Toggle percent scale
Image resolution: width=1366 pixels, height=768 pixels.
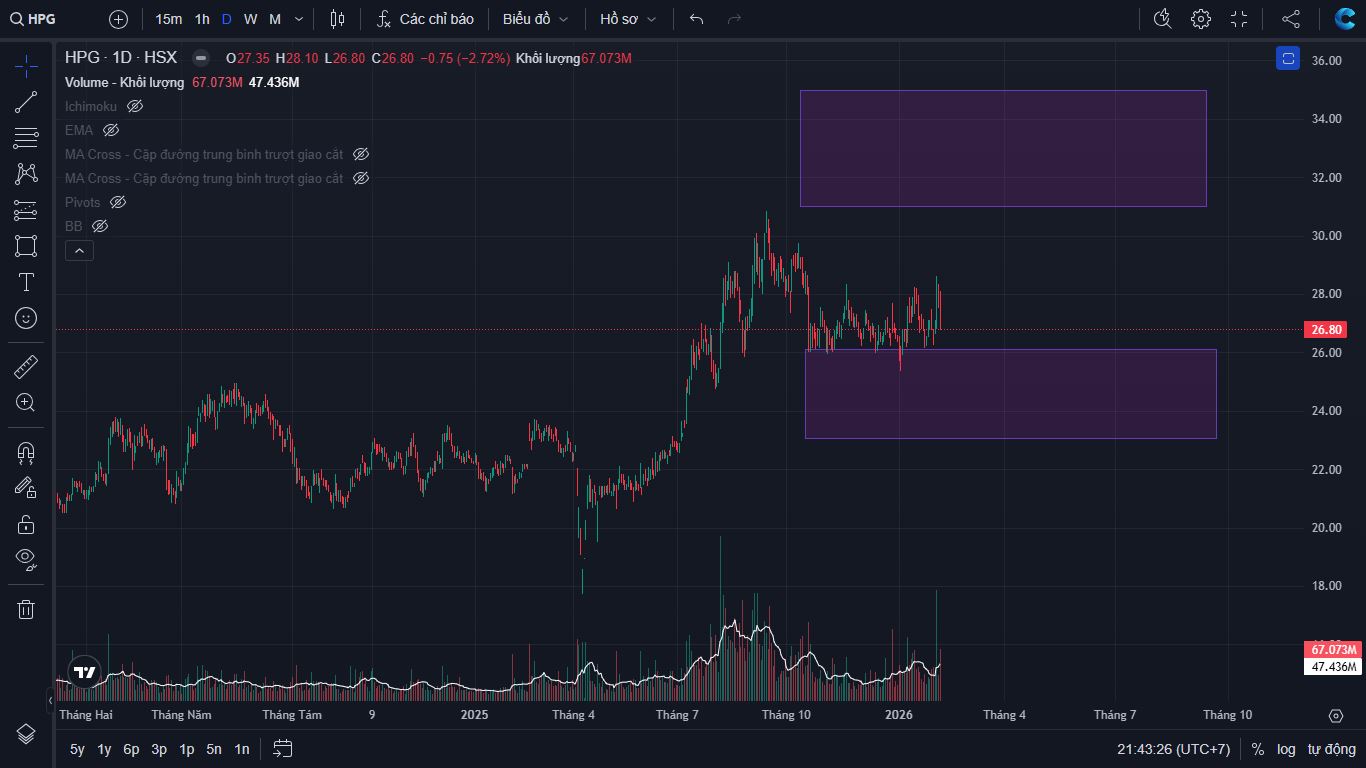[1257, 749]
